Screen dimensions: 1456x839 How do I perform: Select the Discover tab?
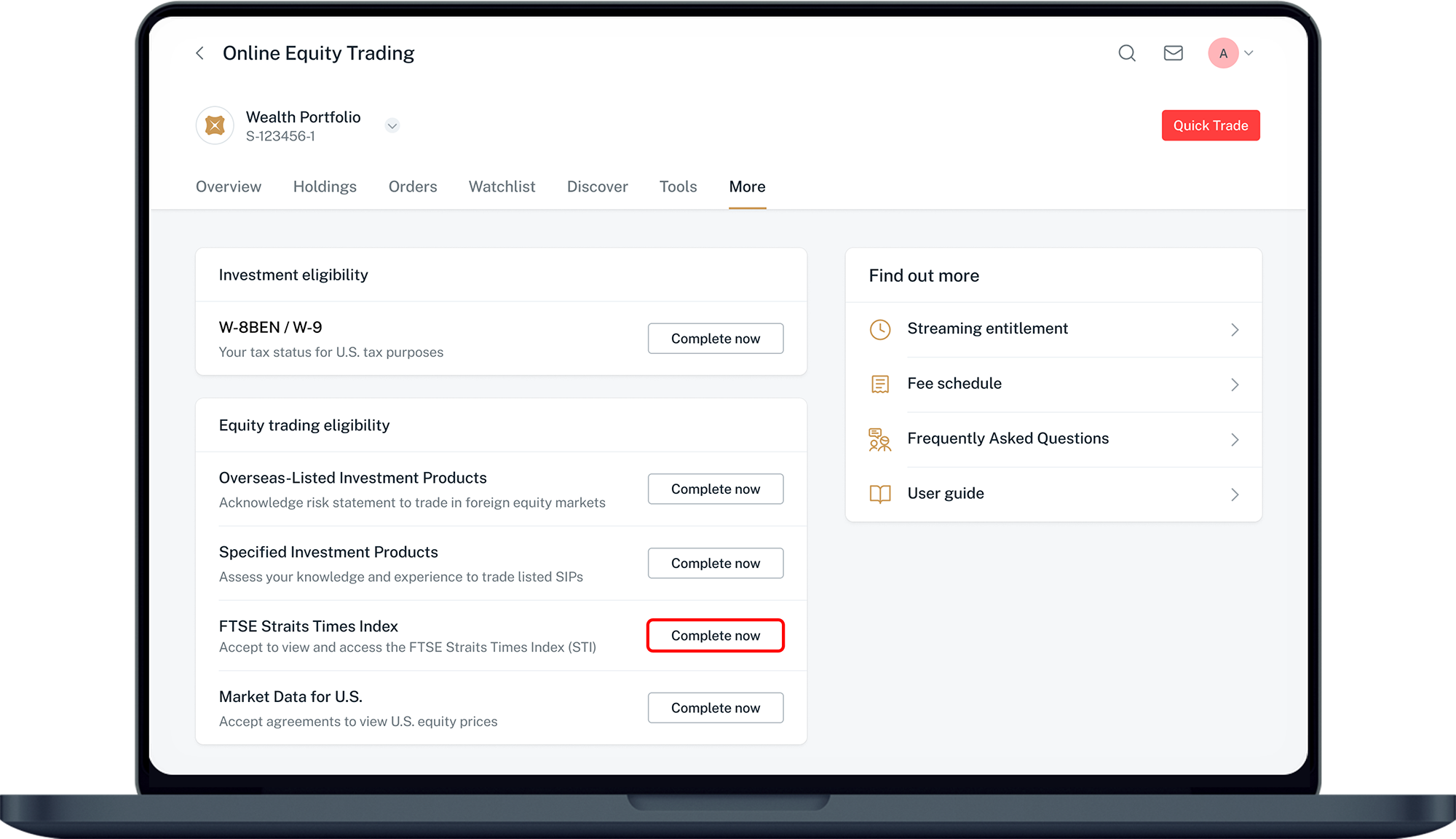pos(597,186)
